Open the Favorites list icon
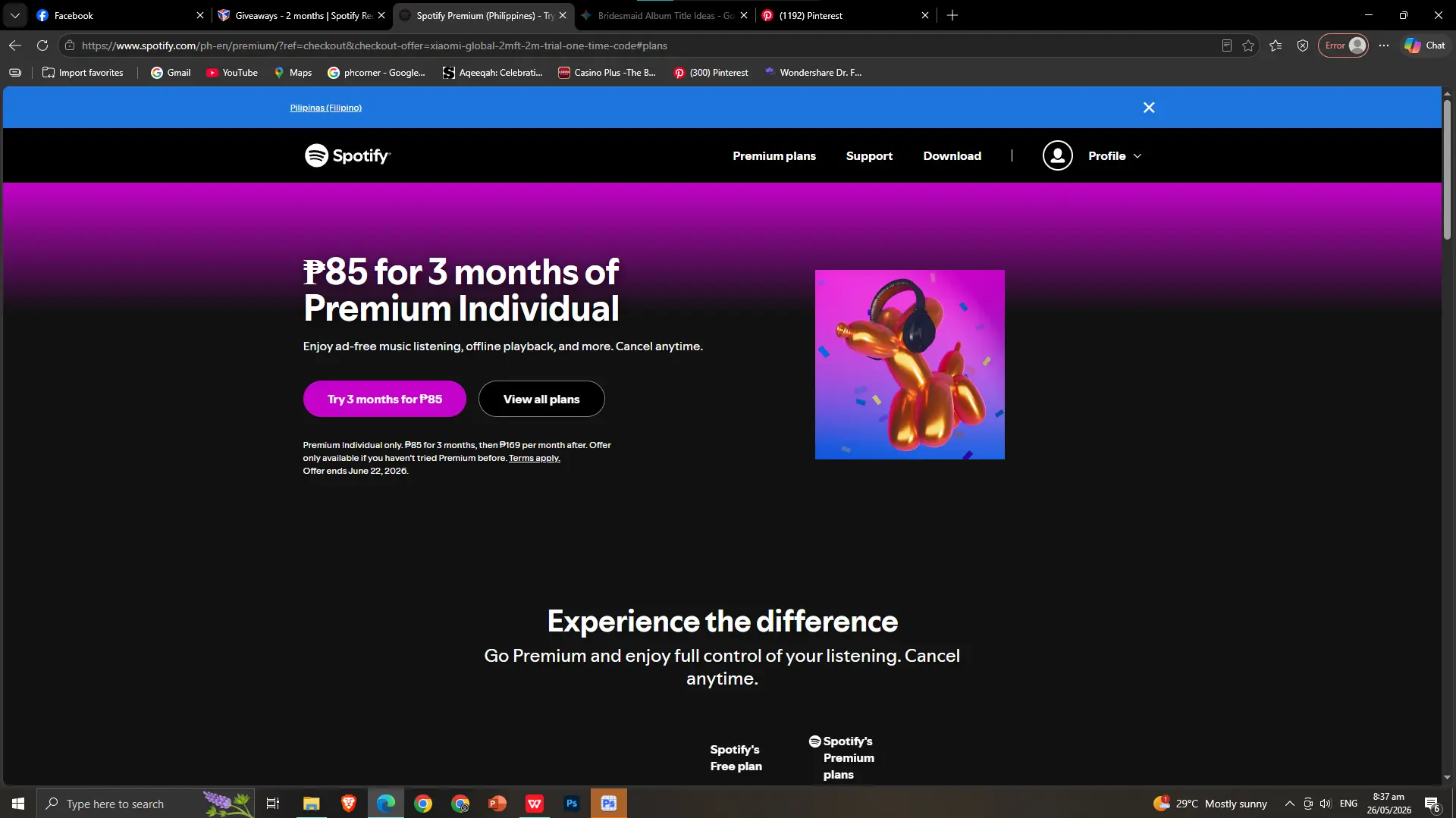 click(1276, 45)
